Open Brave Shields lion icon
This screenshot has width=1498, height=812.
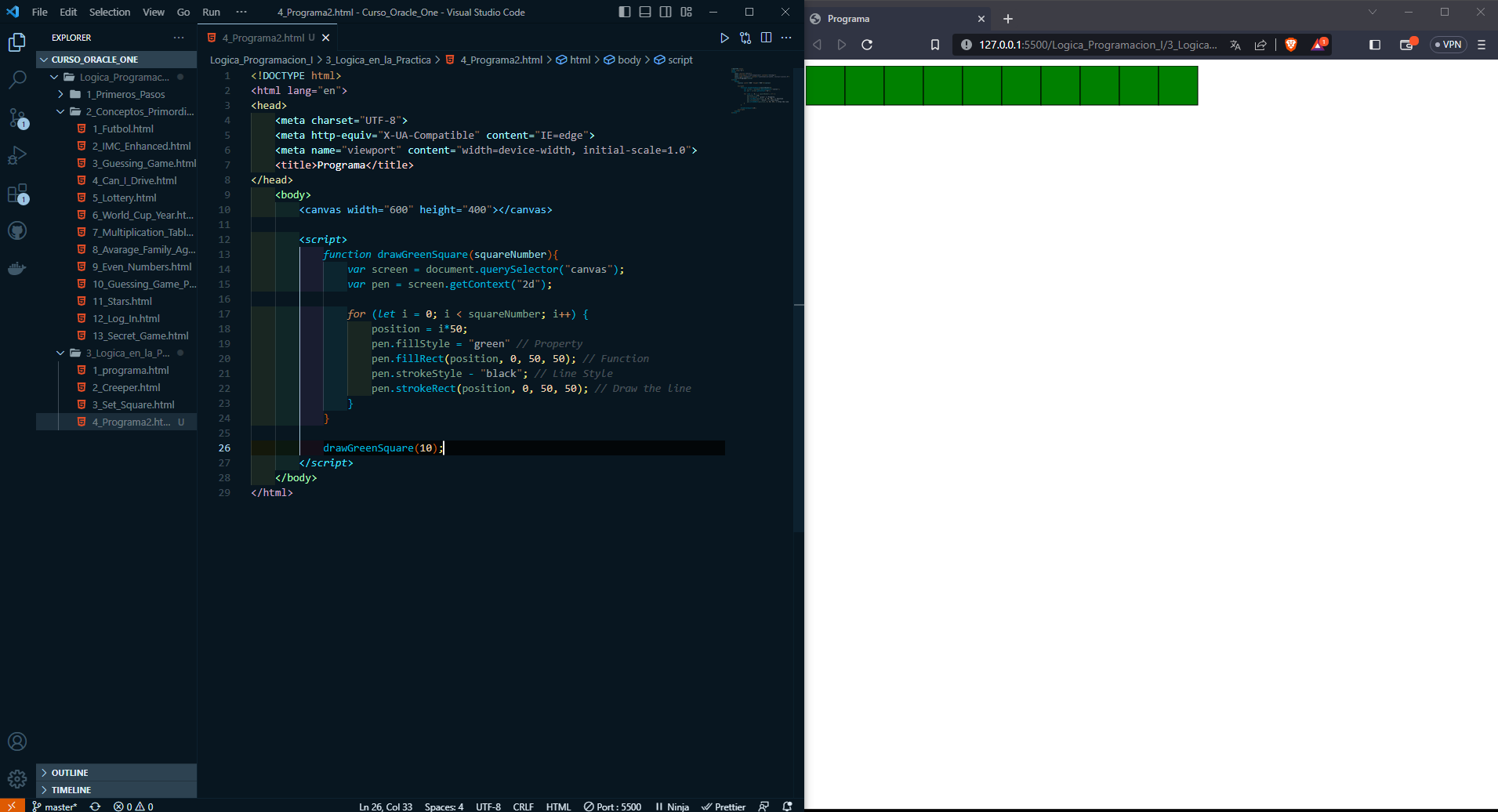[1291, 45]
